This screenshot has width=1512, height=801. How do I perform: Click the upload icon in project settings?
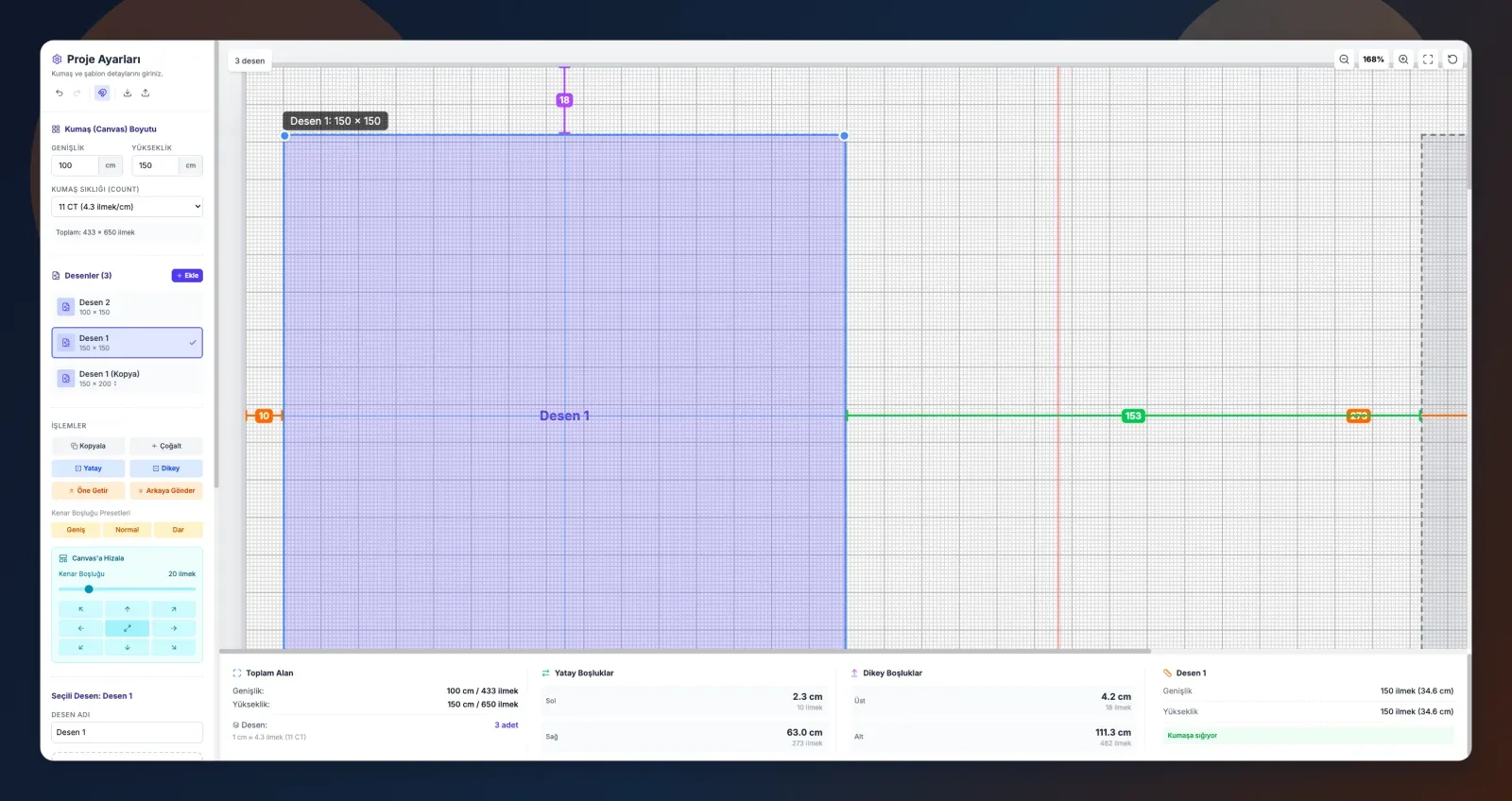[146, 93]
